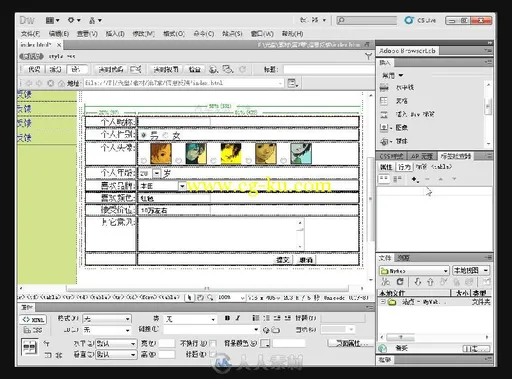The height and width of the screenshot is (379, 512).
Task: Toggle the Header cell checkbox
Action: pyautogui.click(x=213, y=354)
